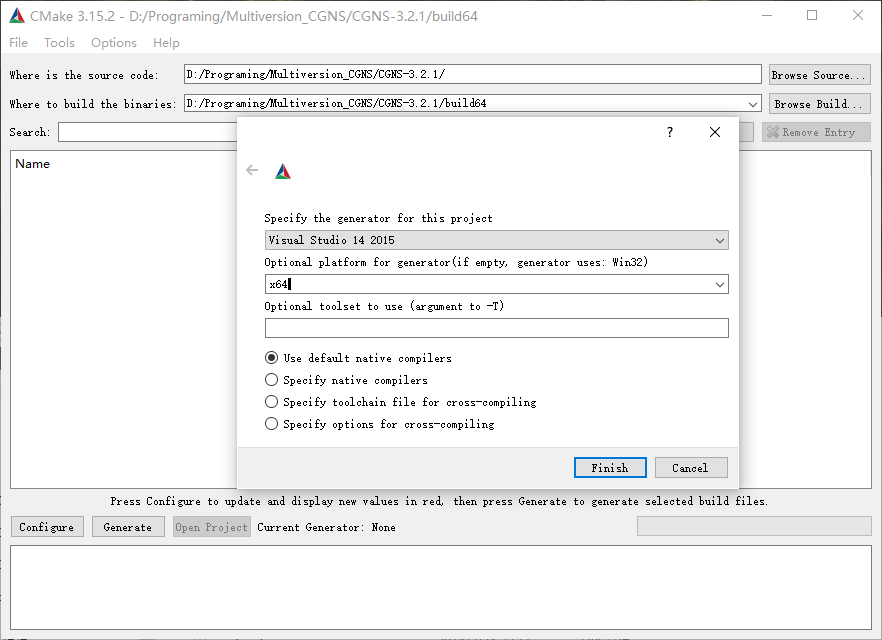Open the Tools menu

[x=60, y=43]
